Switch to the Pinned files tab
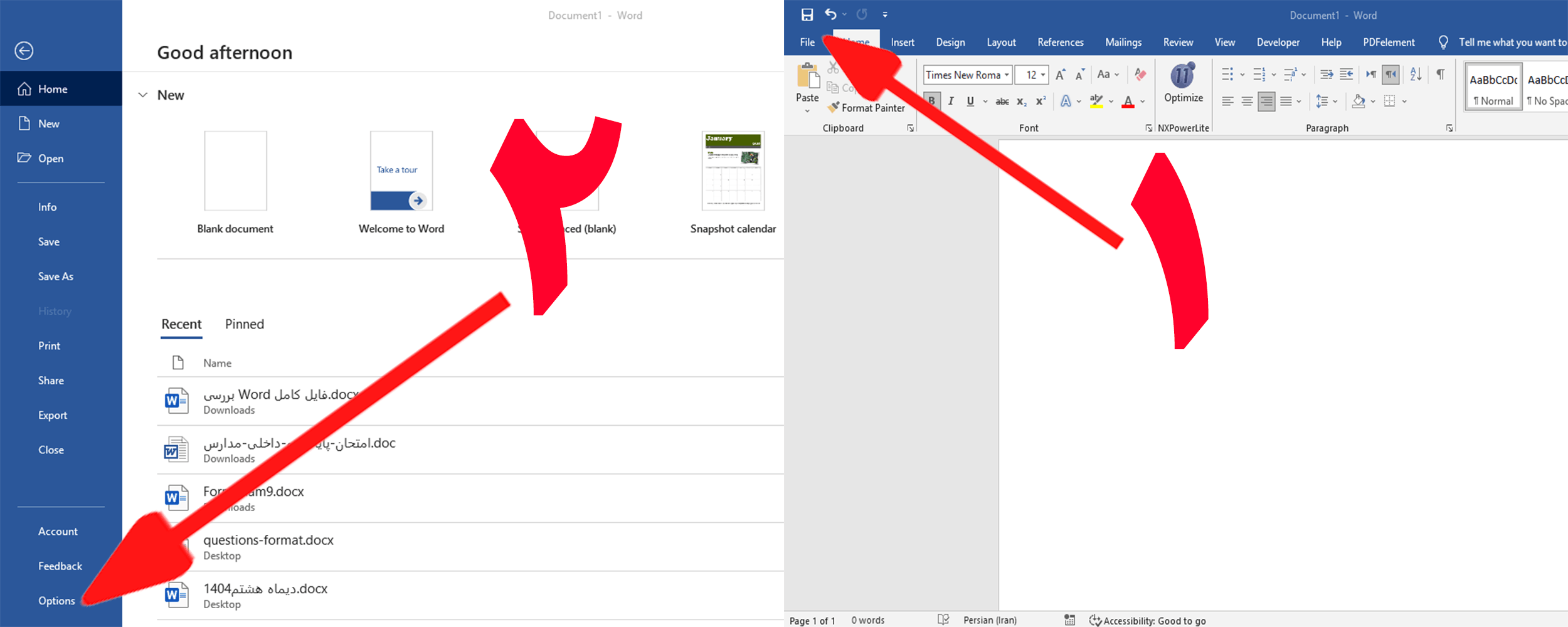 coord(245,324)
